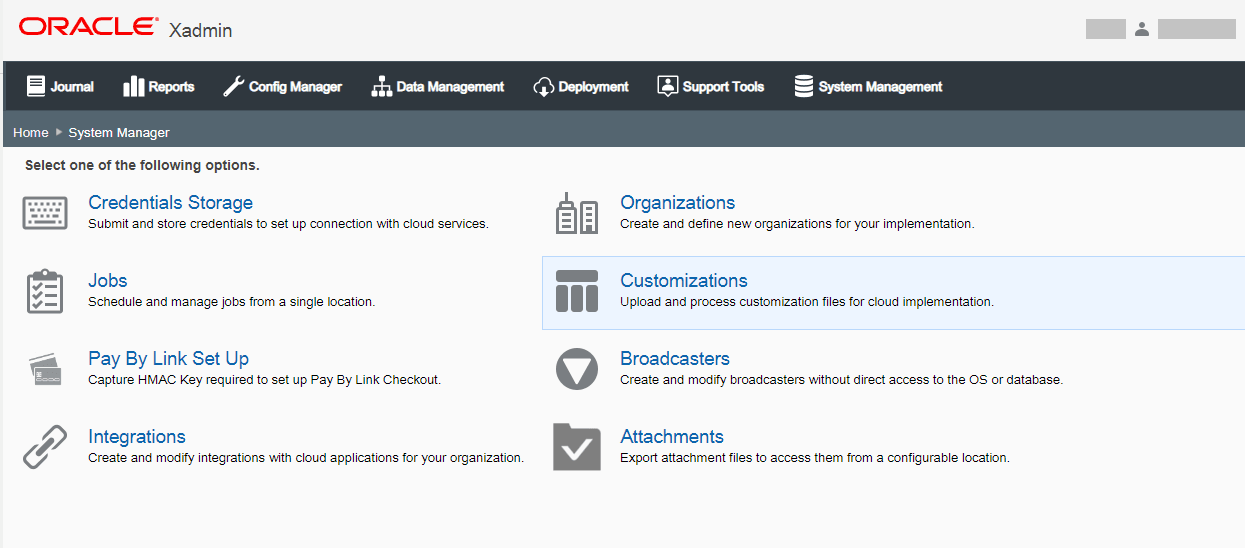This screenshot has width=1245, height=548.
Task: Click the Oracle logo
Action: click(x=88, y=27)
